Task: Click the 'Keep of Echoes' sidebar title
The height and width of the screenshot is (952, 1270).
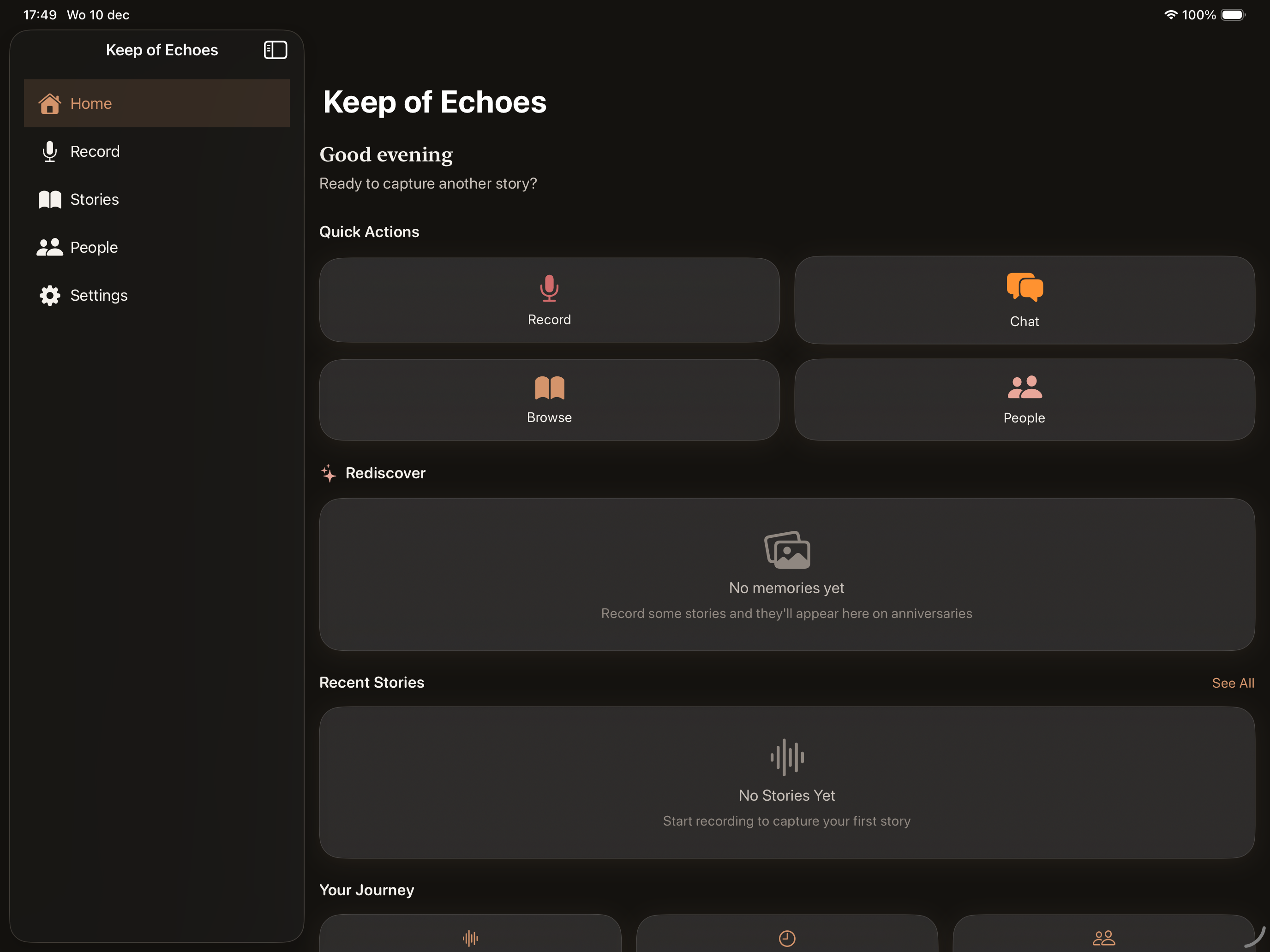Action: [x=162, y=50]
